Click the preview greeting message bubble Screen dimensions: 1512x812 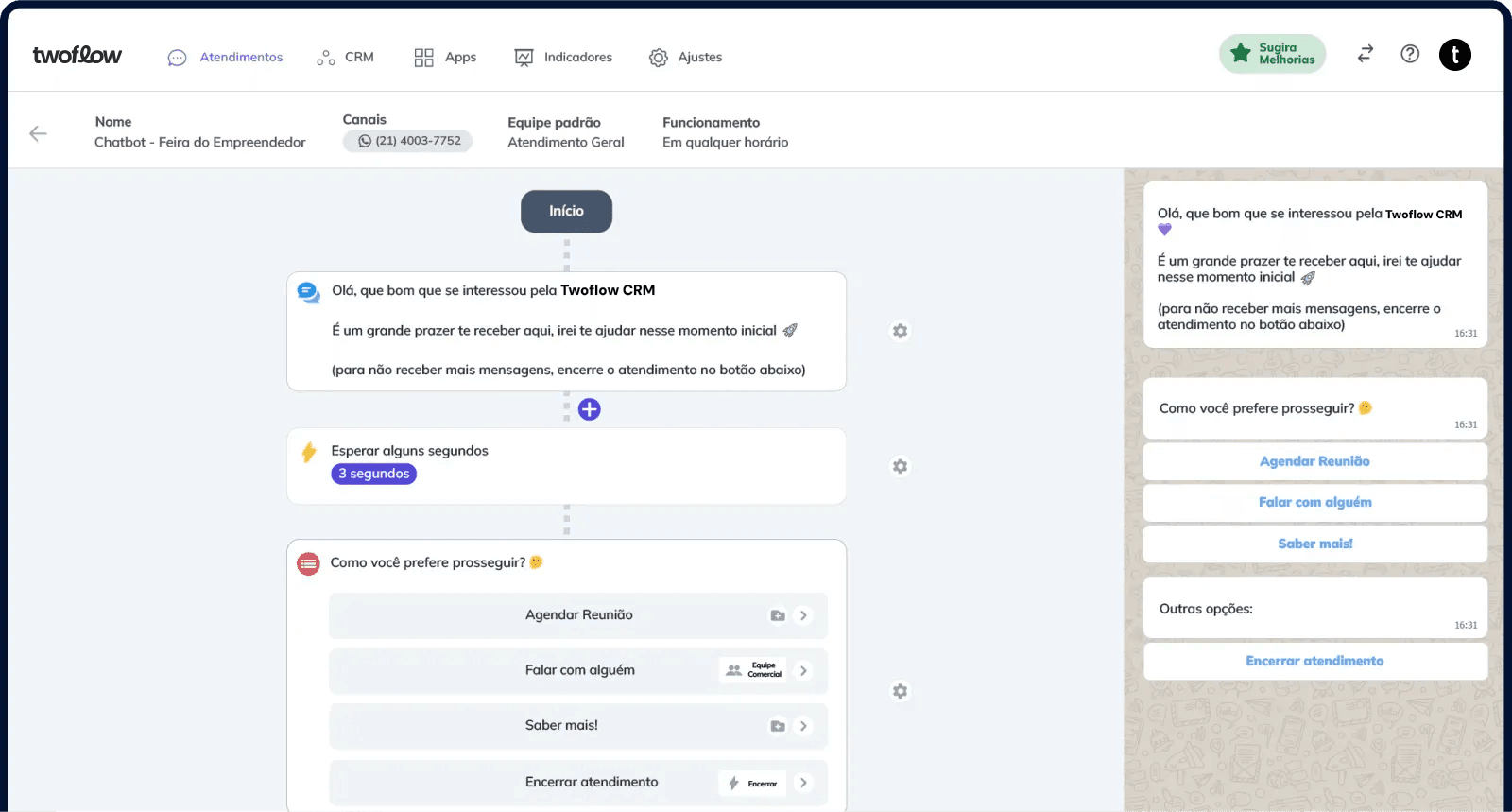[1314, 265]
